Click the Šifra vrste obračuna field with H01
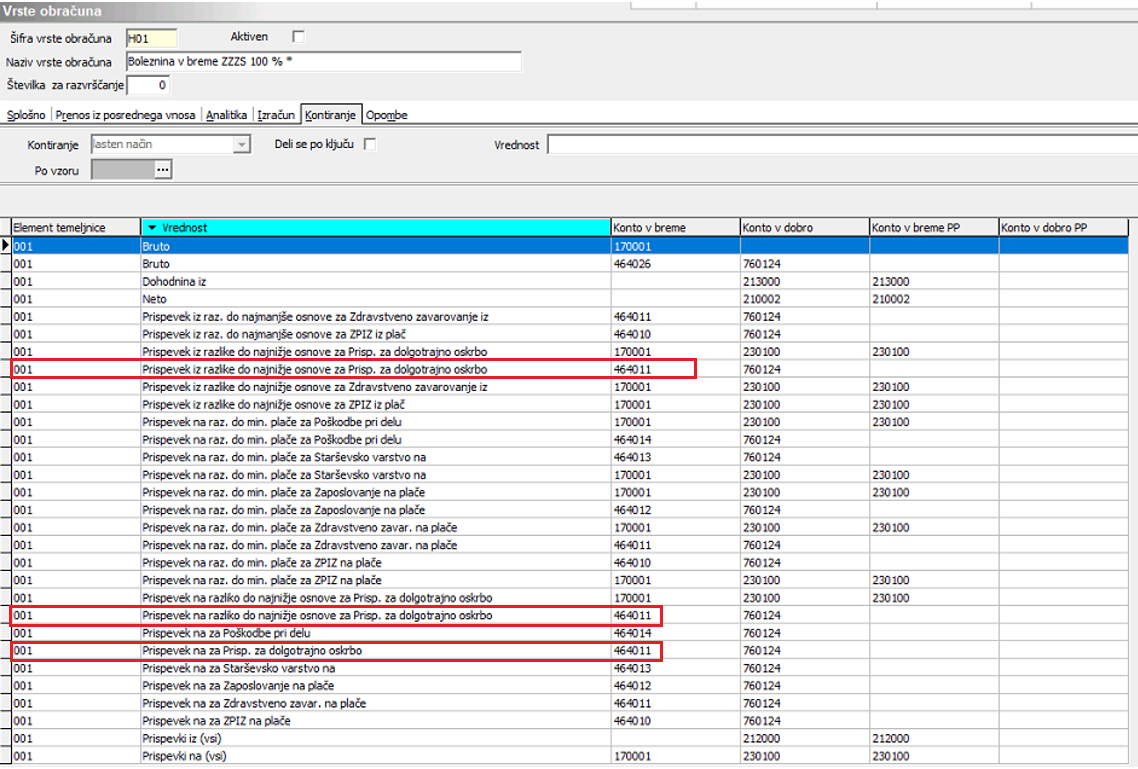Image resolution: width=1138 pixels, height=769 pixels. coord(151,38)
